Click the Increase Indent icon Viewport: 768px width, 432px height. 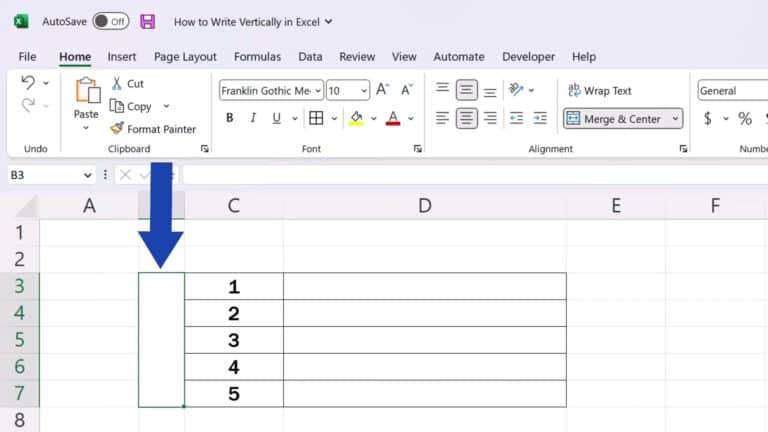tap(541, 118)
